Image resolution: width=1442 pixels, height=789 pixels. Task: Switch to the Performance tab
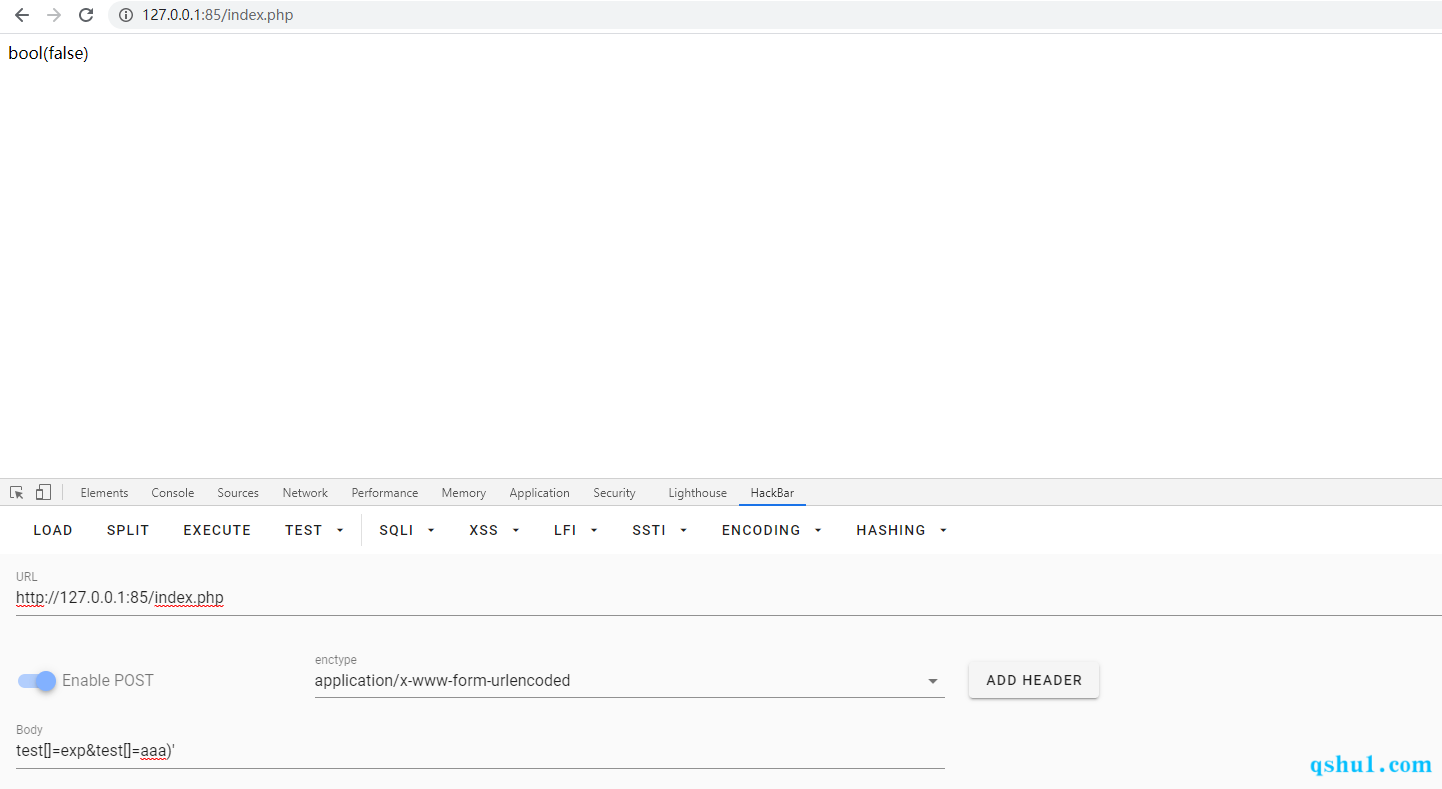click(x=385, y=493)
